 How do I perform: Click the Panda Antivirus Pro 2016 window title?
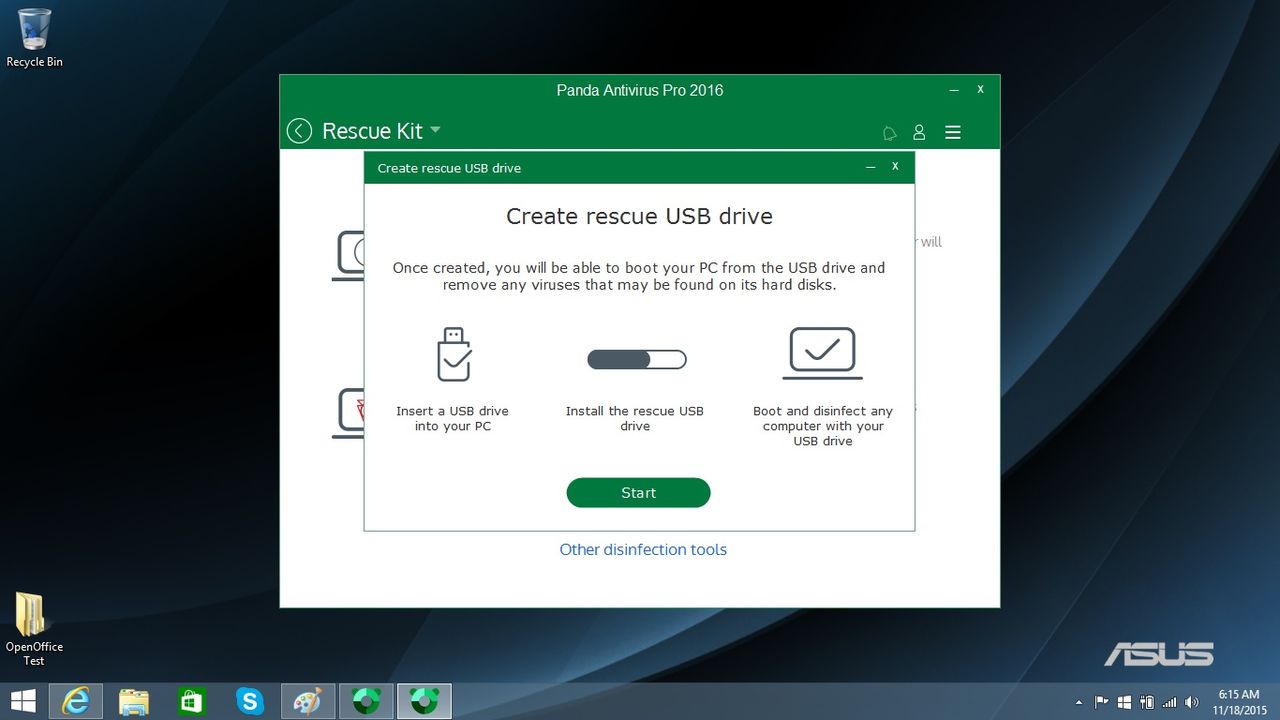(640, 90)
